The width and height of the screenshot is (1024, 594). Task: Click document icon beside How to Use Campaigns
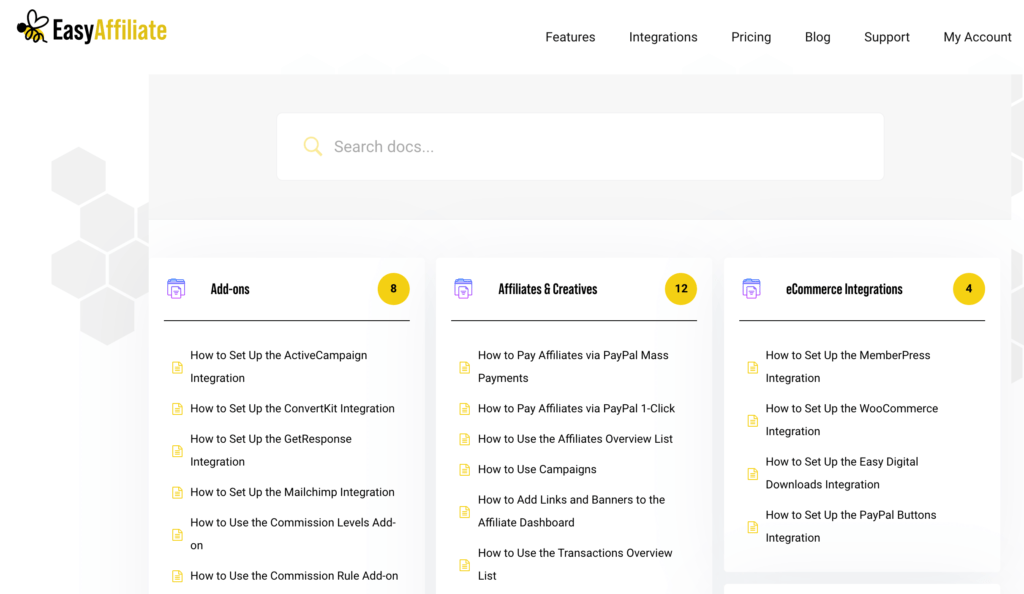pyautogui.click(x=464, y=470)
